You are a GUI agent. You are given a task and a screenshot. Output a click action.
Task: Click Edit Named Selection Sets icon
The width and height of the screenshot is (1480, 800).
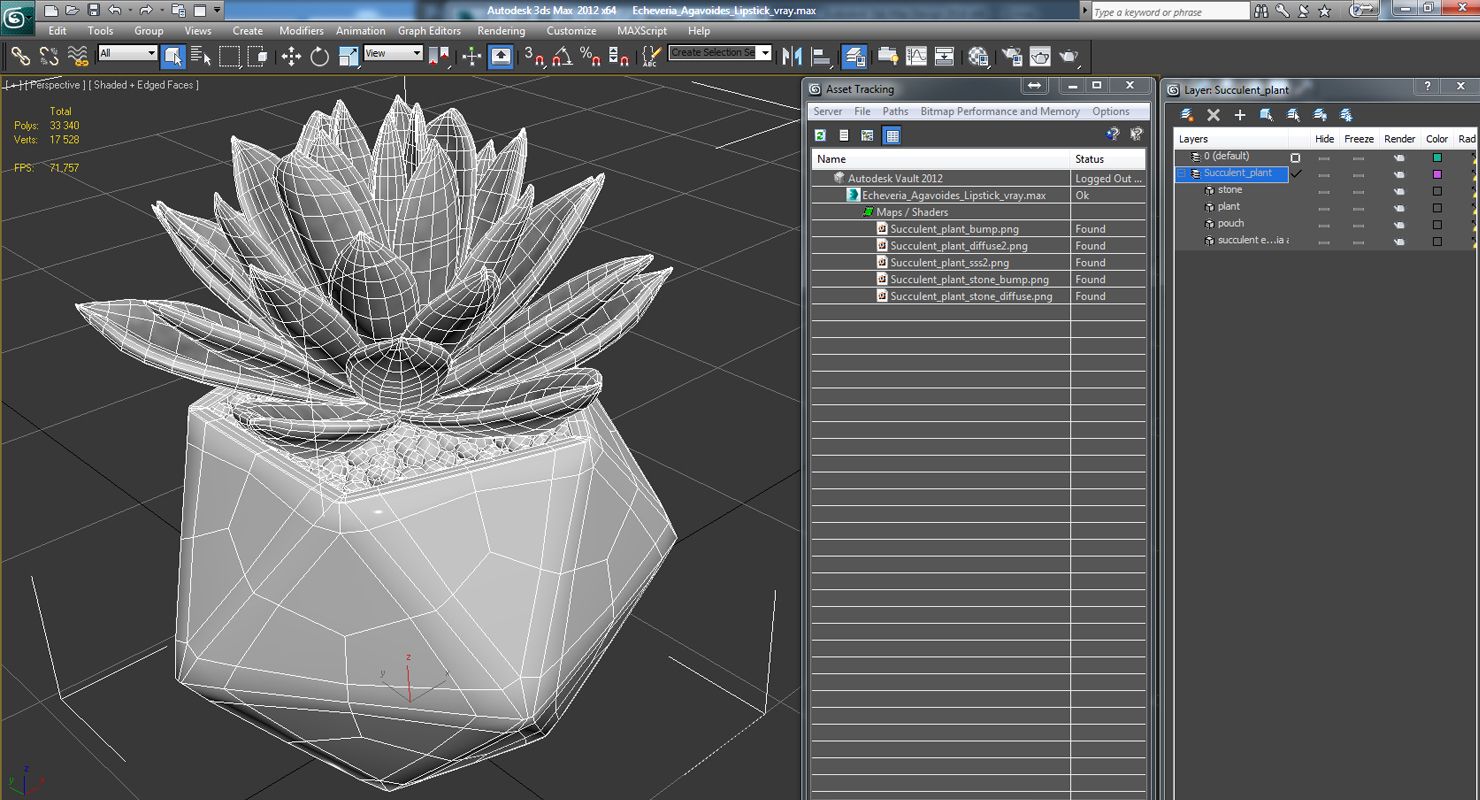[x=651, y=56]
